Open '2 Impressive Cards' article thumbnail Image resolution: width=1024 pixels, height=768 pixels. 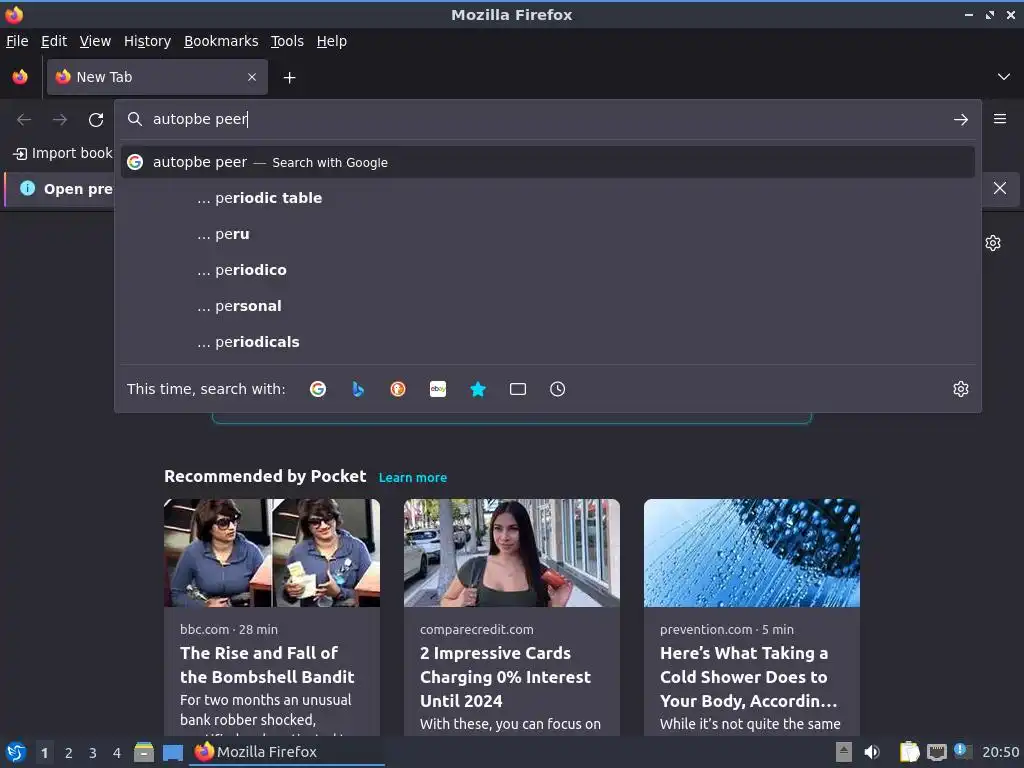512,553
